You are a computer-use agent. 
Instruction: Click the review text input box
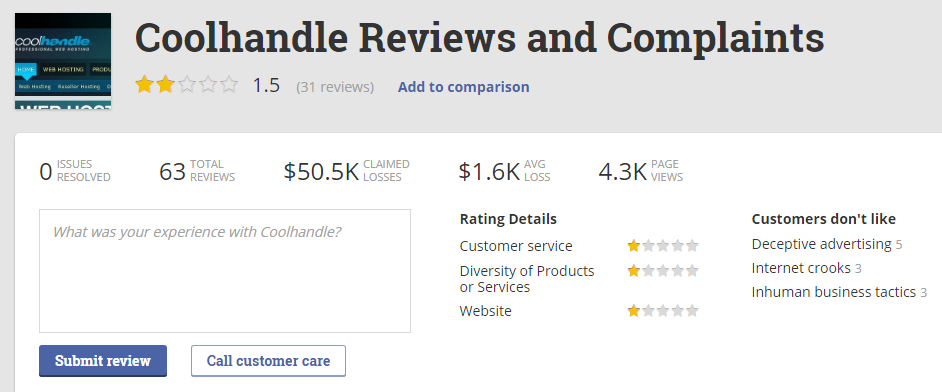point(225,271)
